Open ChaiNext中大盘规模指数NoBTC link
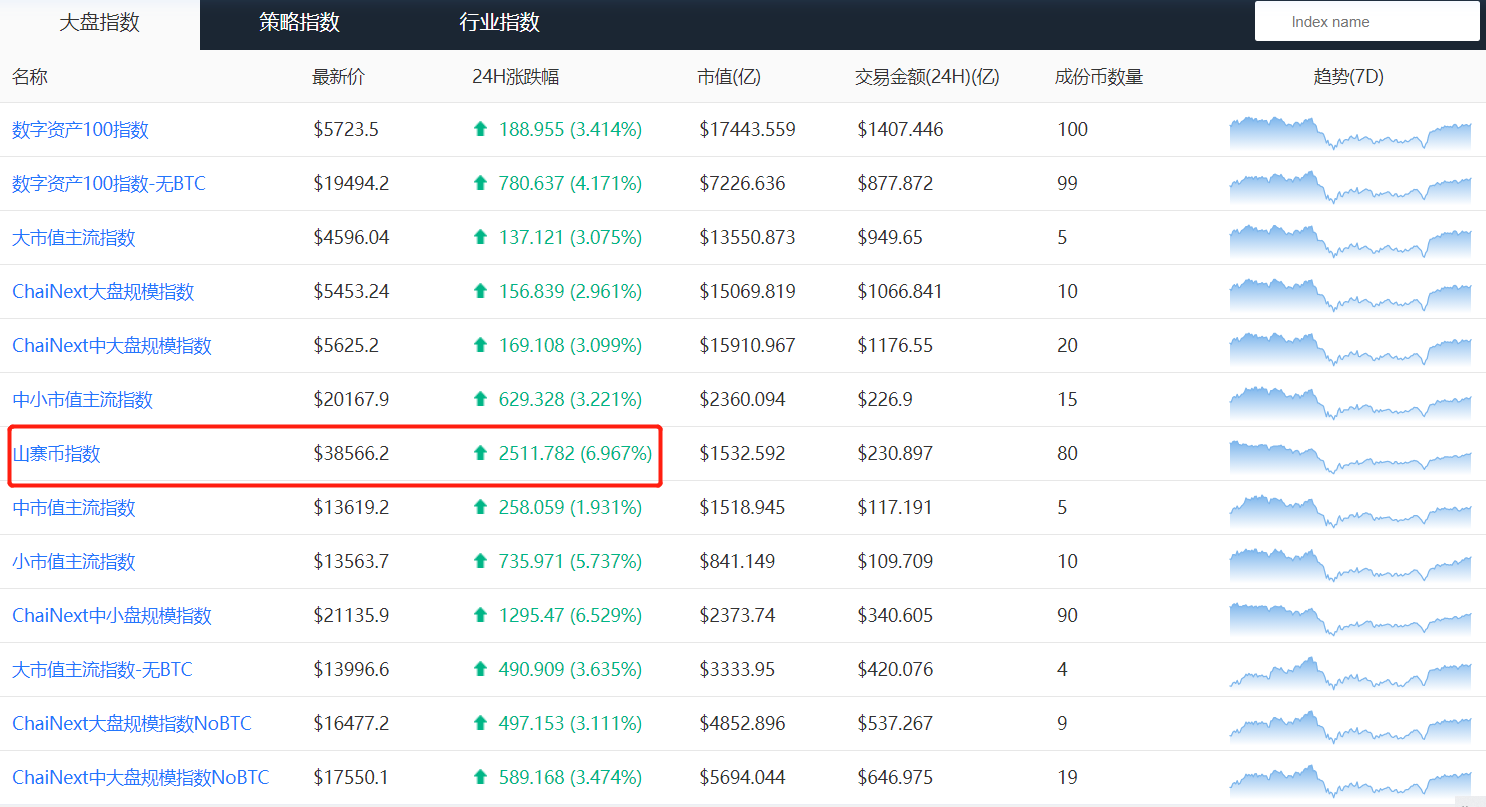The image size is (1486, 807). click(140, 778)
